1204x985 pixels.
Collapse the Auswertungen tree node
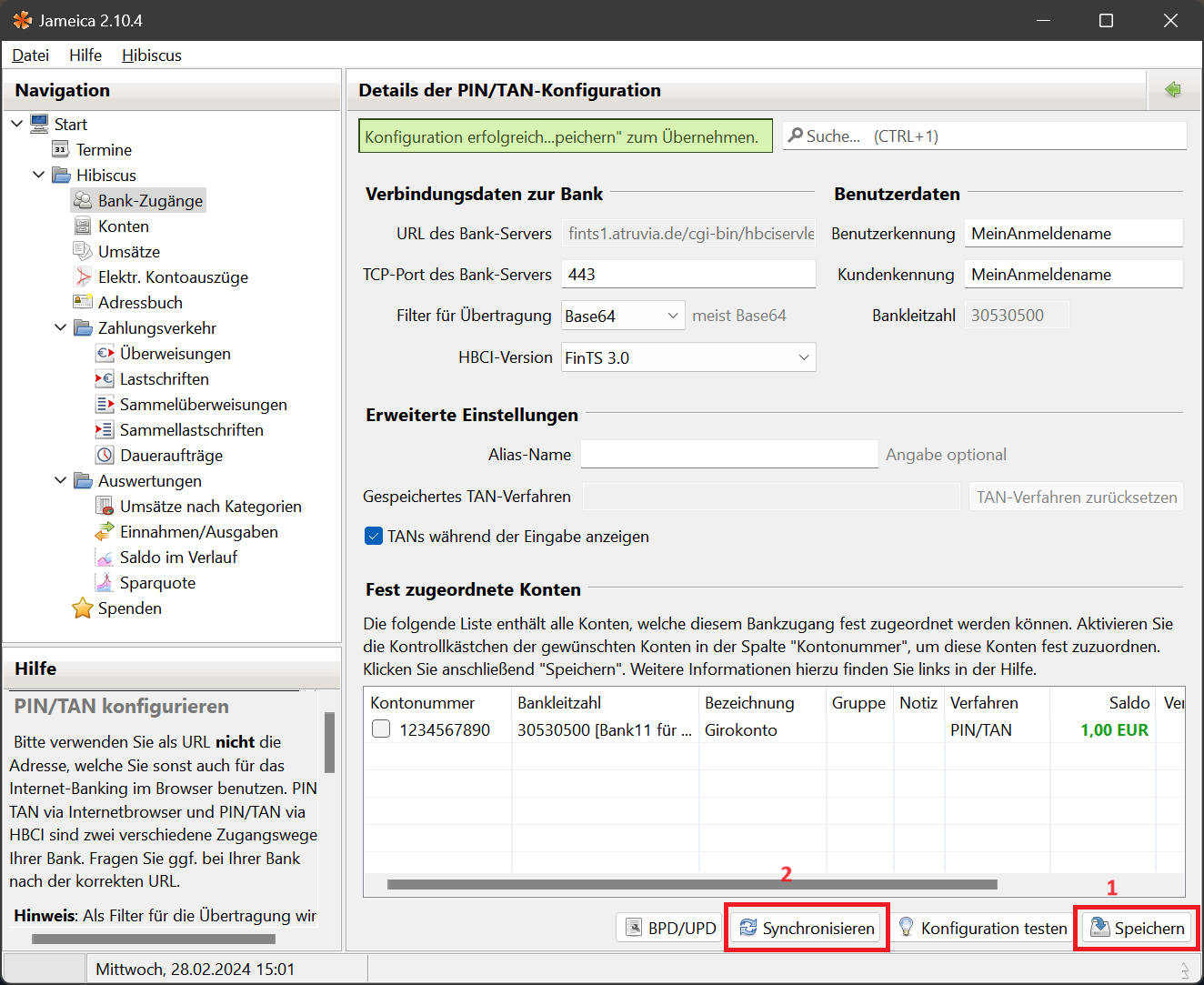[61, 480]
